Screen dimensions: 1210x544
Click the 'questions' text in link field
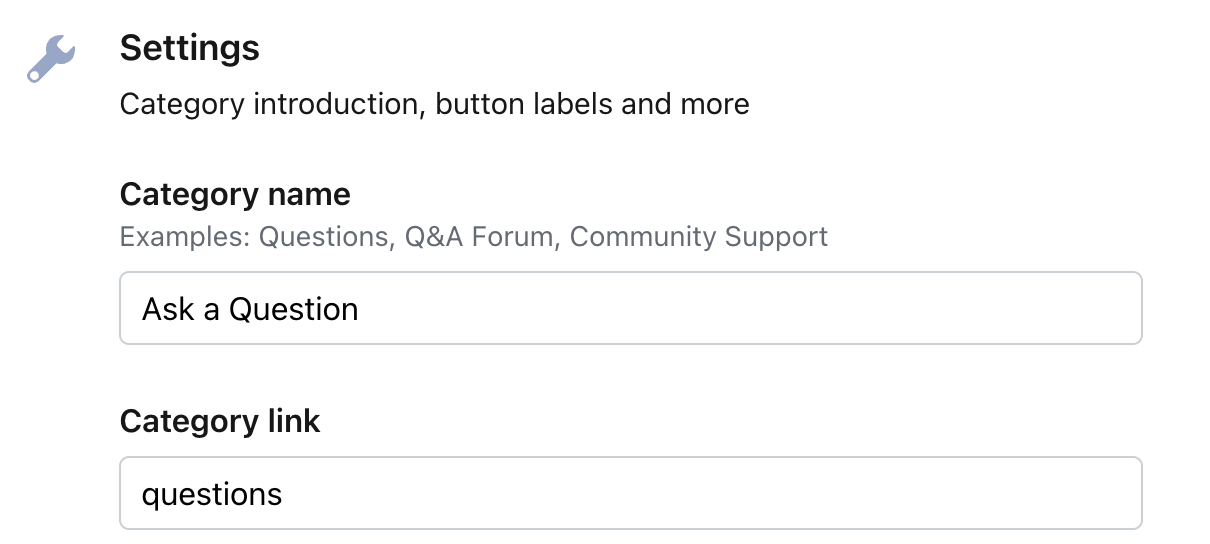(212, 494)
